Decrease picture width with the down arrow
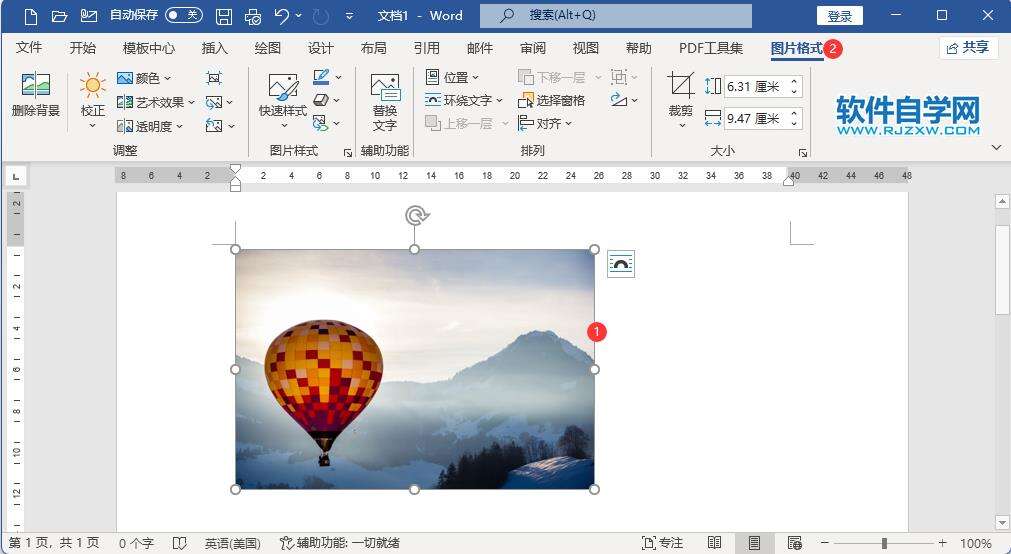Image resolution: width=1011 pixels, height=554 pixels. coord(794,123)
